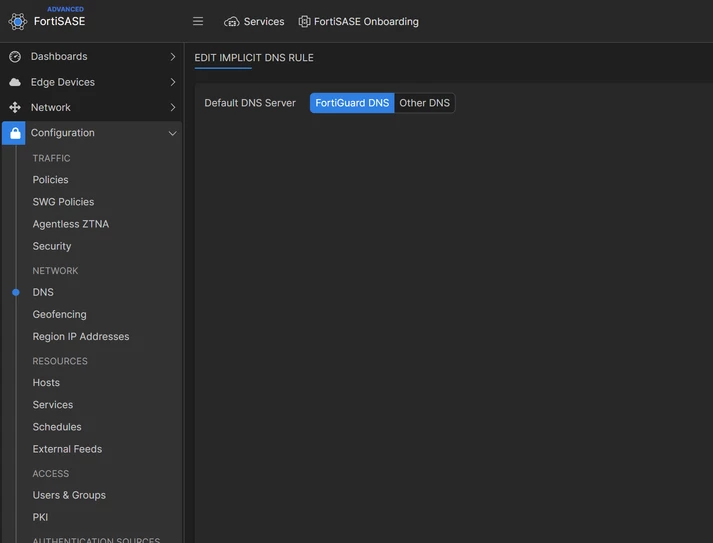This screenshot has height=543, width=713.
Task: Click the FortiSASE Onboarding icon
Action: (304, 21)
